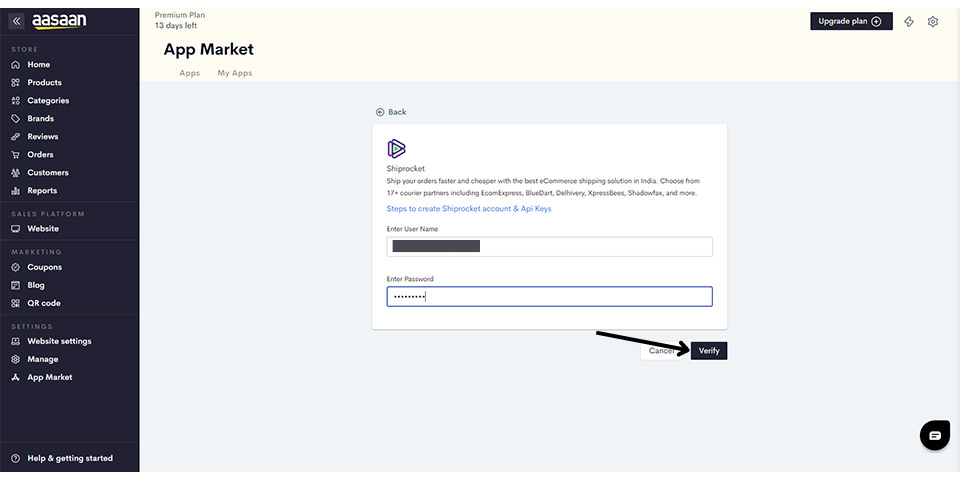Click the back arrow circle icon
Viewport: 960px width, 480px height.
pyautogui.click(x=380, y=113)
